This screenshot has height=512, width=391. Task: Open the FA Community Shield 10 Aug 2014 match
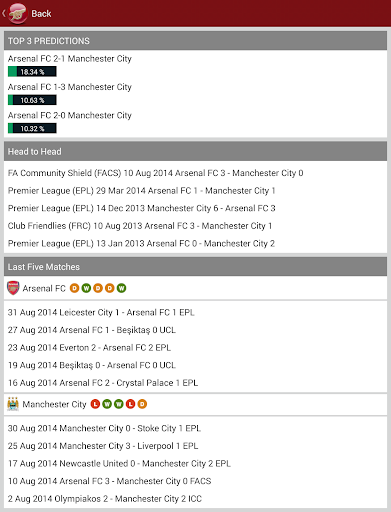pos(155,173)
